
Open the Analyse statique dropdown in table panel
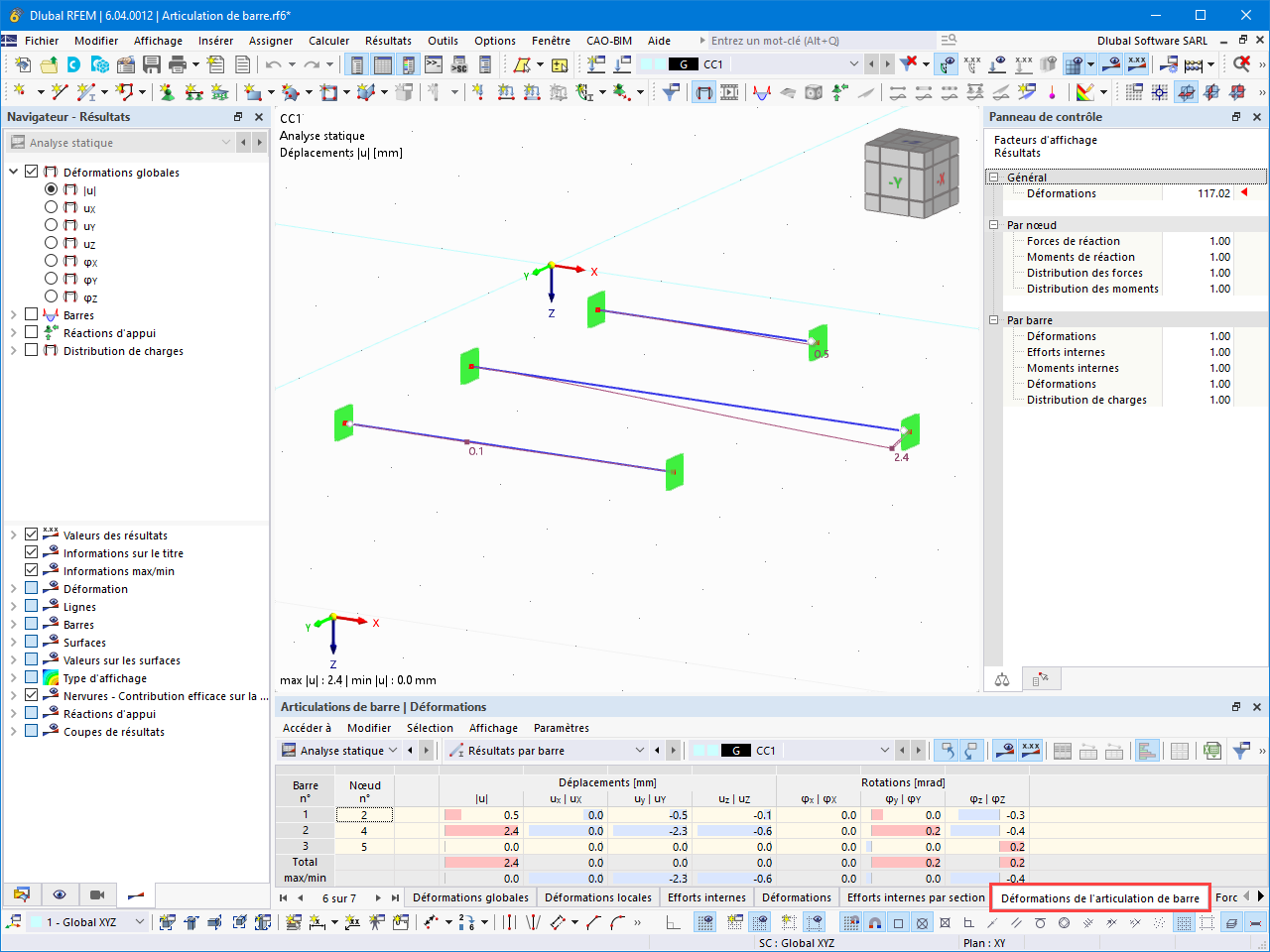point(393,751)
